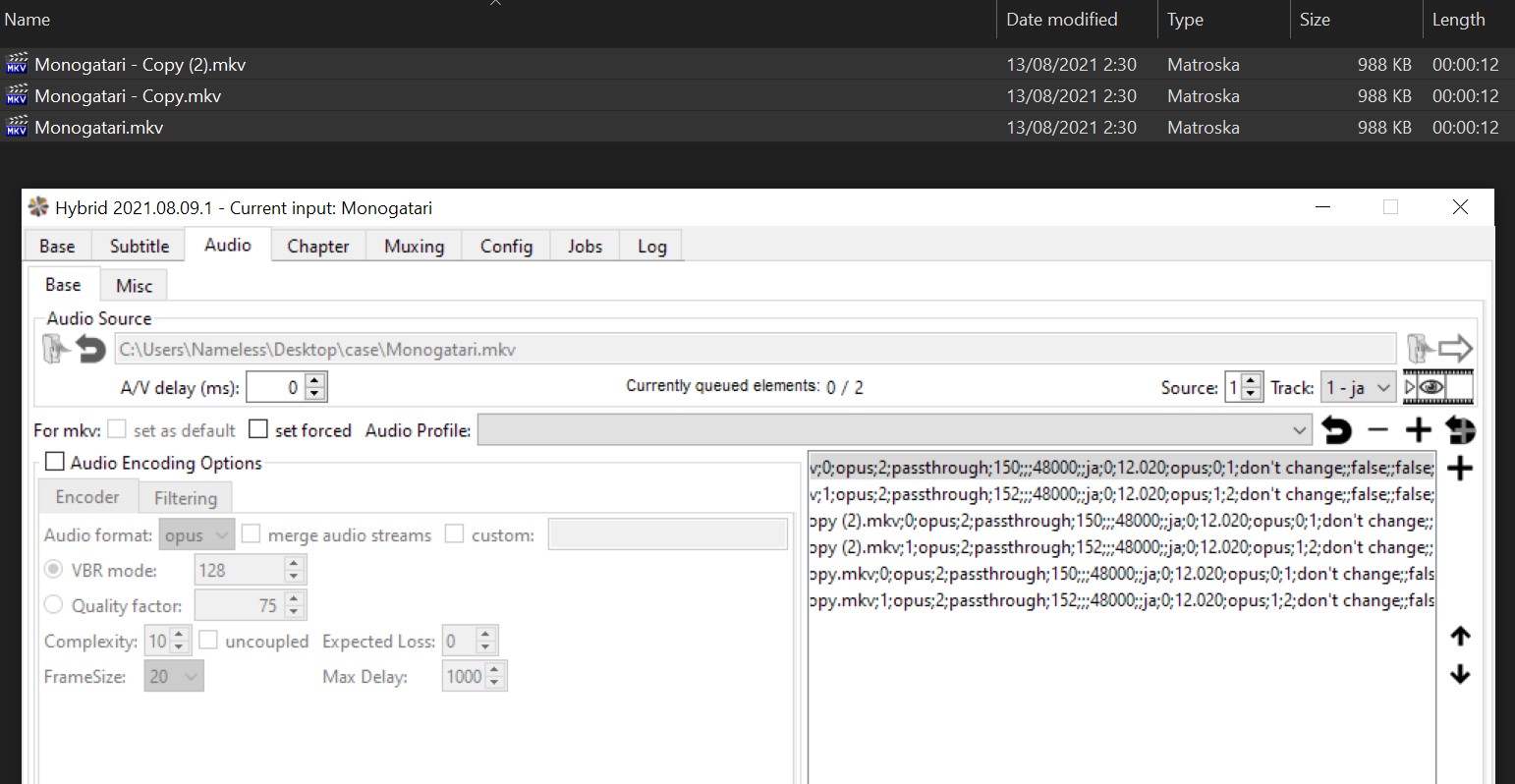Enable the Audio Encoding Options checkbox
The height and width of the screenshot is (784, 1515).
point(55,463)
